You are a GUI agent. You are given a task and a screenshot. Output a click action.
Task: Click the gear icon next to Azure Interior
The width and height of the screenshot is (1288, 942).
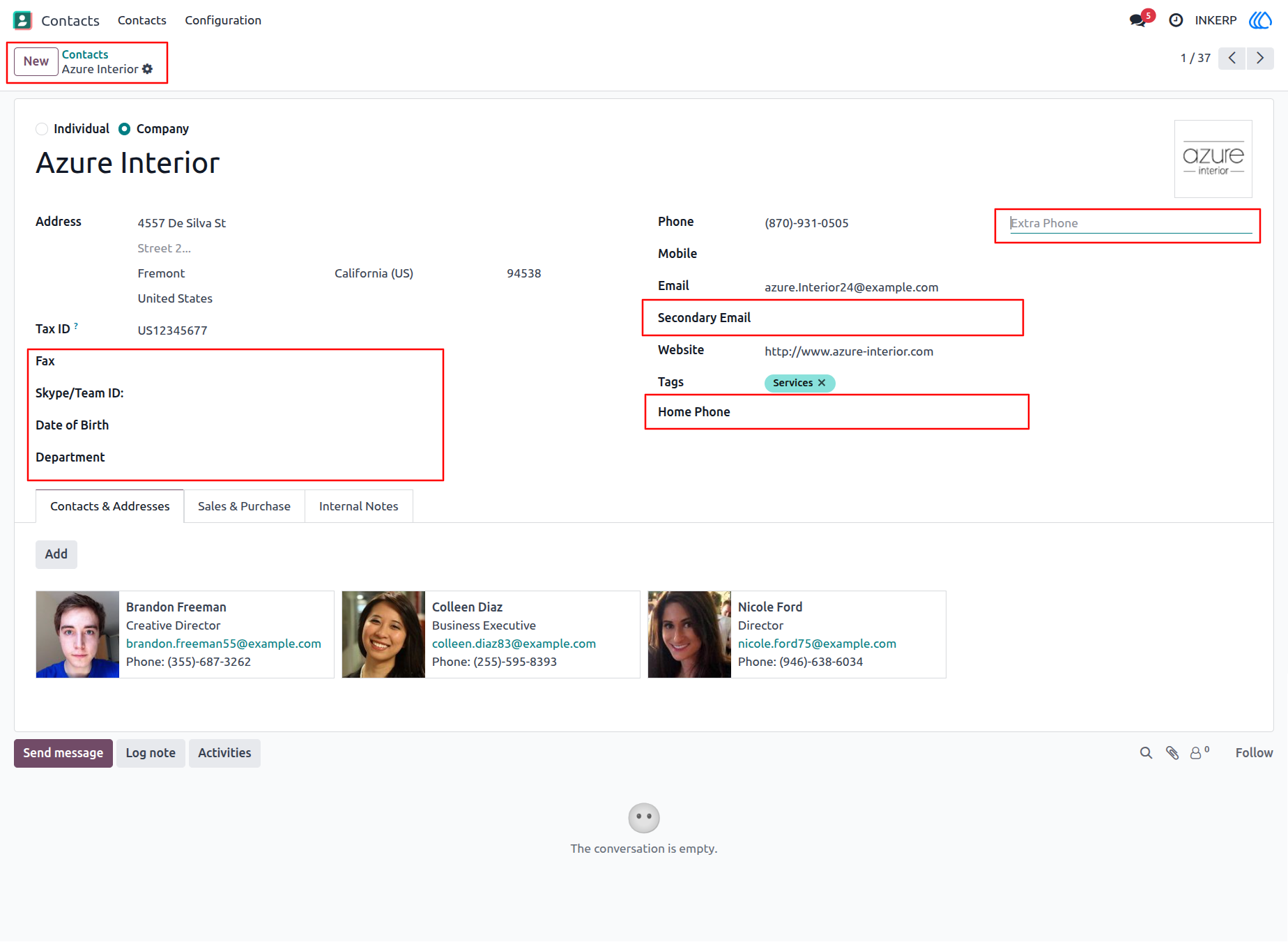pyautogui.click(x=147, y=69)
